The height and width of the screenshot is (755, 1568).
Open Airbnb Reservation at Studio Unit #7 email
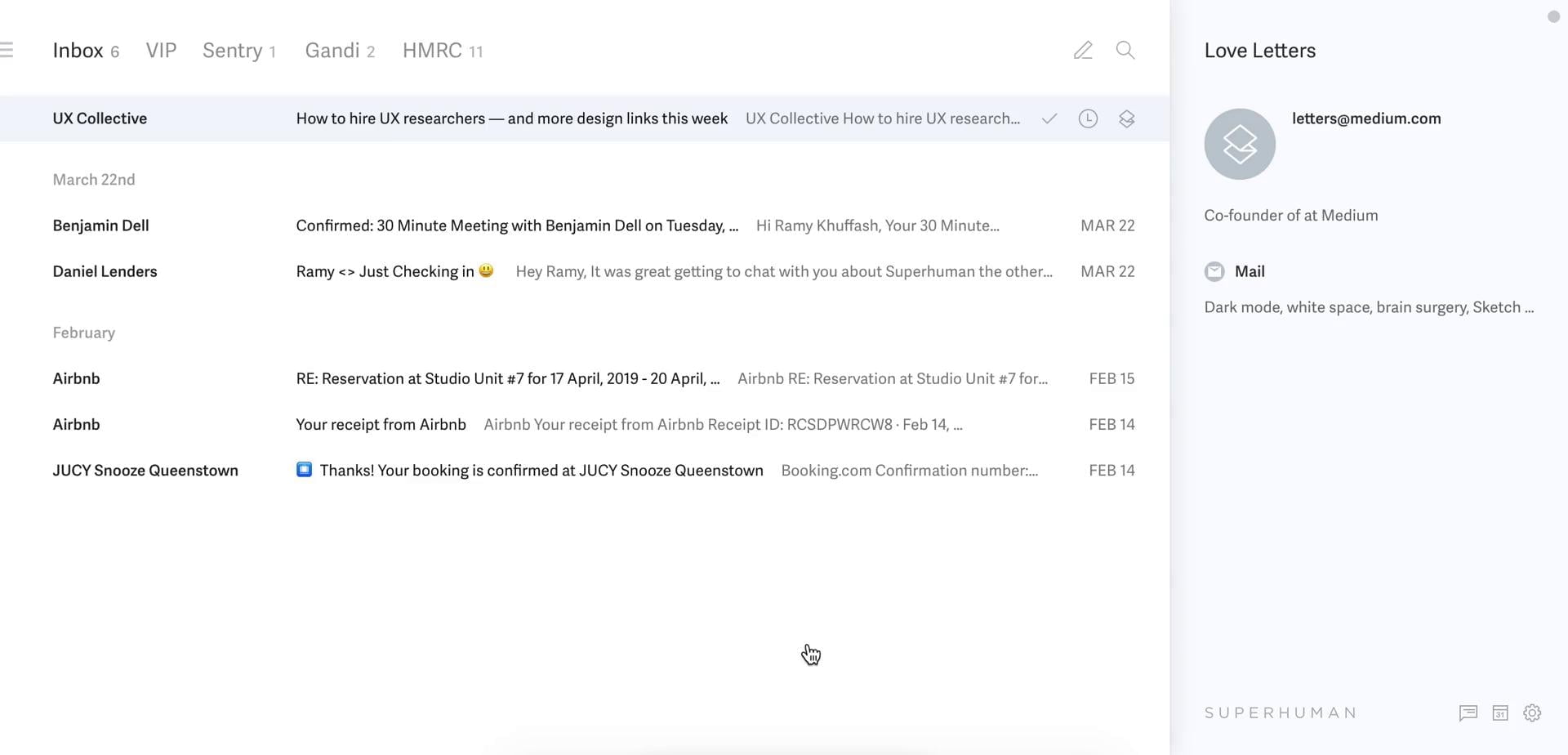tap(585, 378)
